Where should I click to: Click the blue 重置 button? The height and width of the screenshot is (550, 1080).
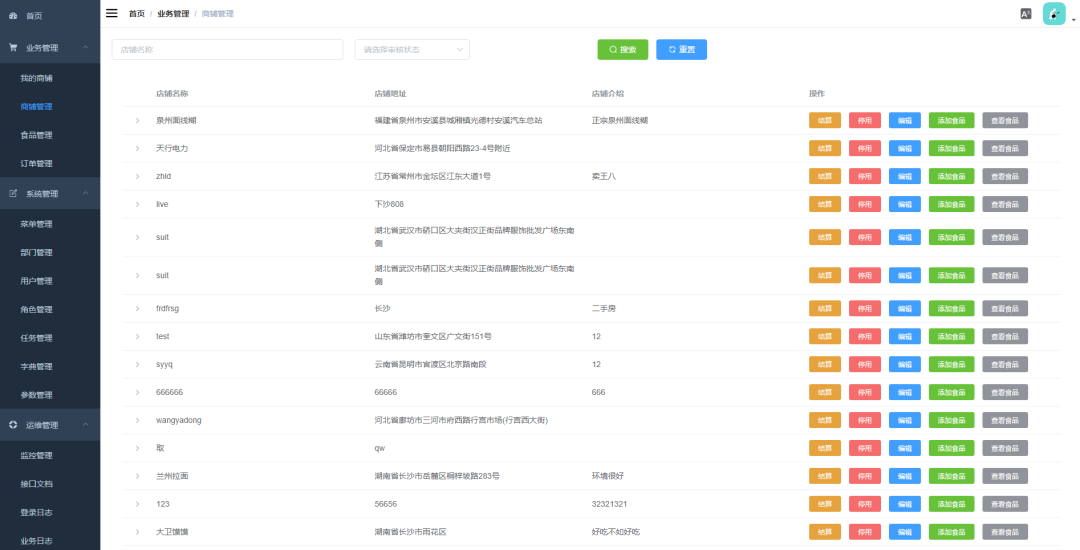coord(681,50)
